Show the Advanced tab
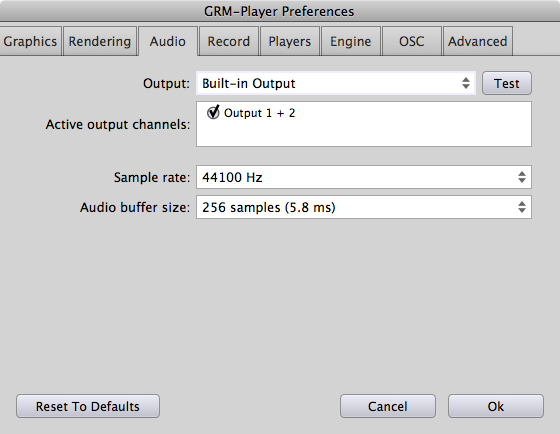560x434 pixels. click(478, 41)
